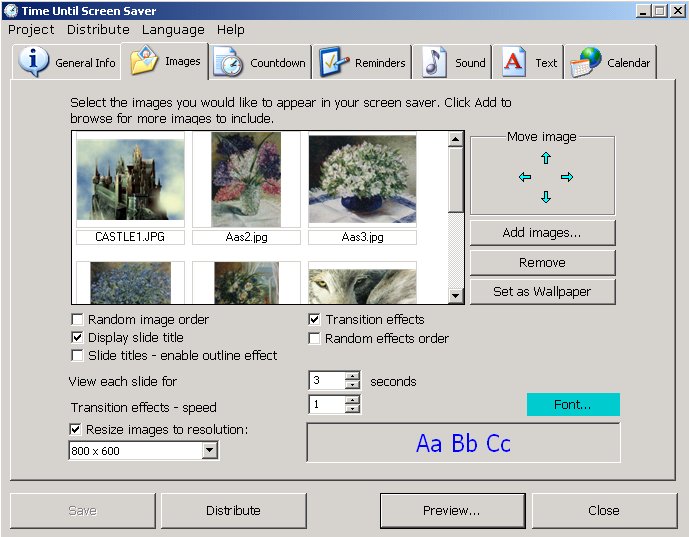Screen dimensions: 689x537
Task: Uncheck Transition effects checkbox
Action: click(x=314, y=319)
